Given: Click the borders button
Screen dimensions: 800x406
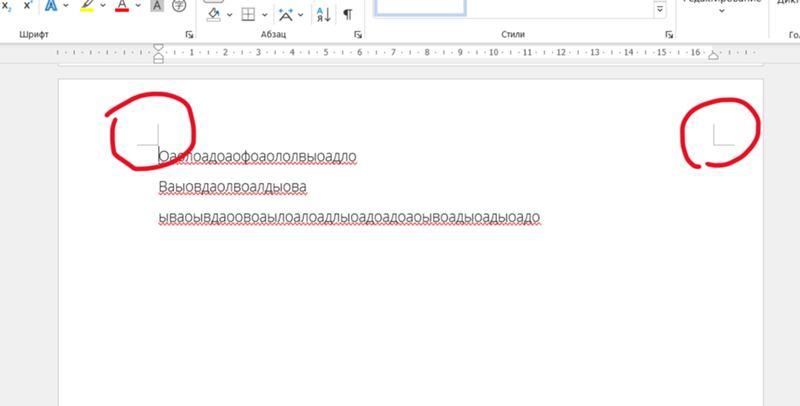Looking at the screenshot, I should coord(248,14).
